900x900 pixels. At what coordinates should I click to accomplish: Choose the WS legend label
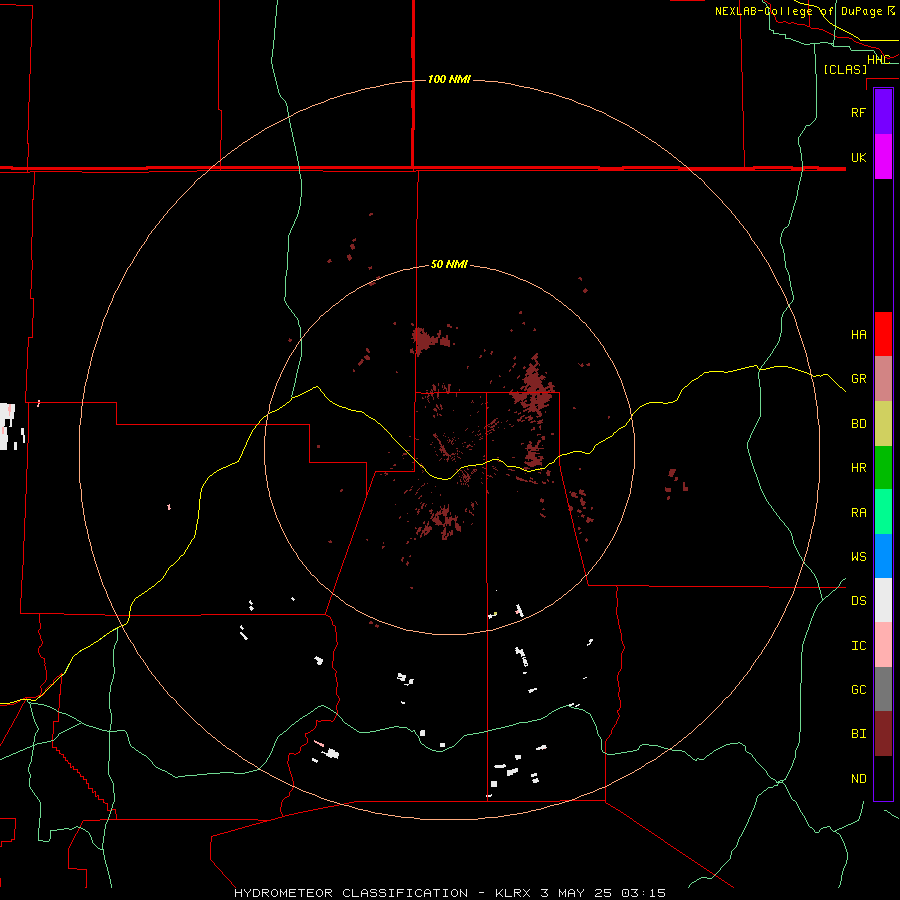point(858,557)
